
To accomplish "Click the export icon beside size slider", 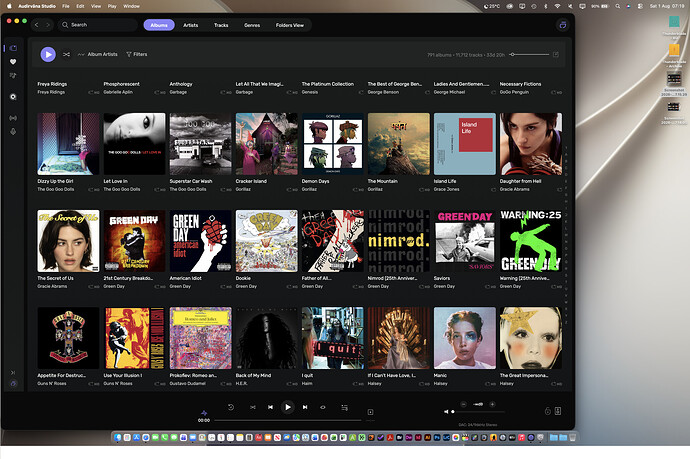I will pos(556,55).
